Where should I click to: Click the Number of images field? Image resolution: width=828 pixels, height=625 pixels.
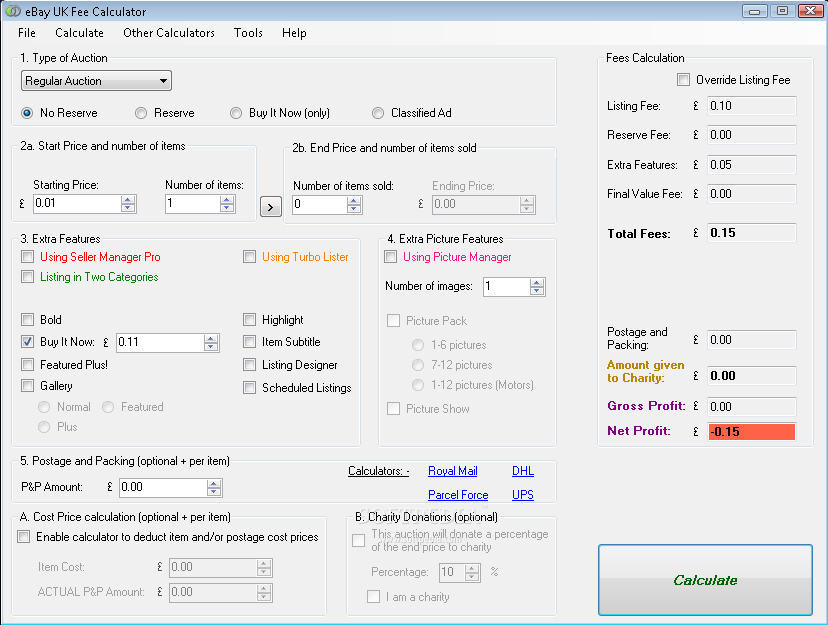pyautogui.click(x=506, y=287)
